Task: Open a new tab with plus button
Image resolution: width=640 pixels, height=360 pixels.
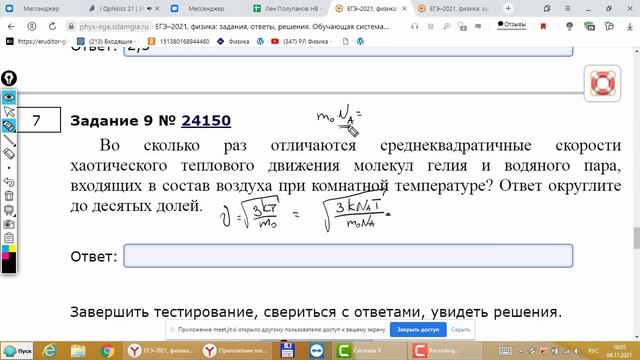Action: click(508, 8)
